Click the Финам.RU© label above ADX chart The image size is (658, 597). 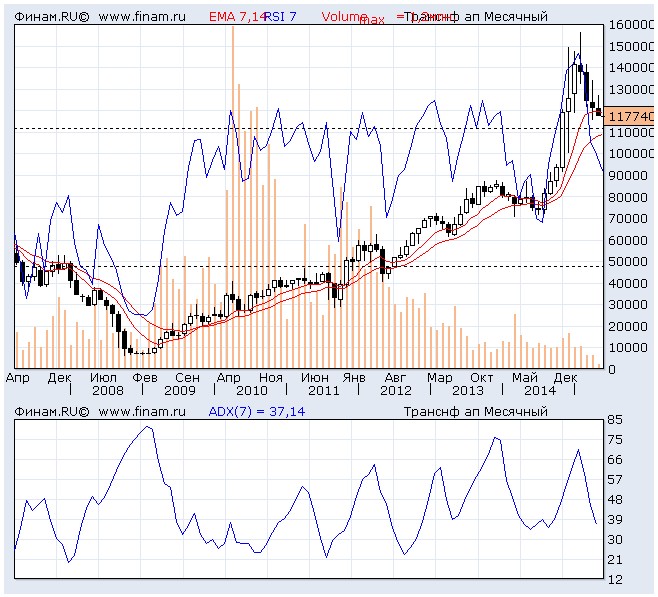coord(52,412)
